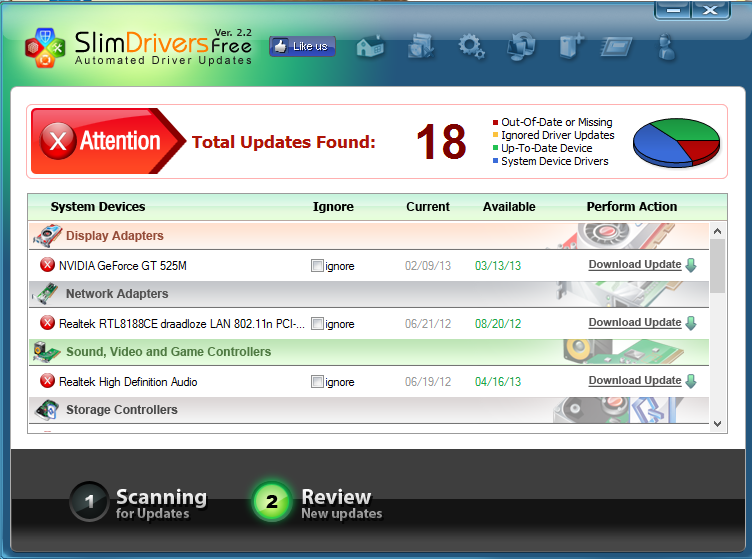Open the Home icon in the toolbar
Viewport: 752px width, 559px height.
[370, 47]
